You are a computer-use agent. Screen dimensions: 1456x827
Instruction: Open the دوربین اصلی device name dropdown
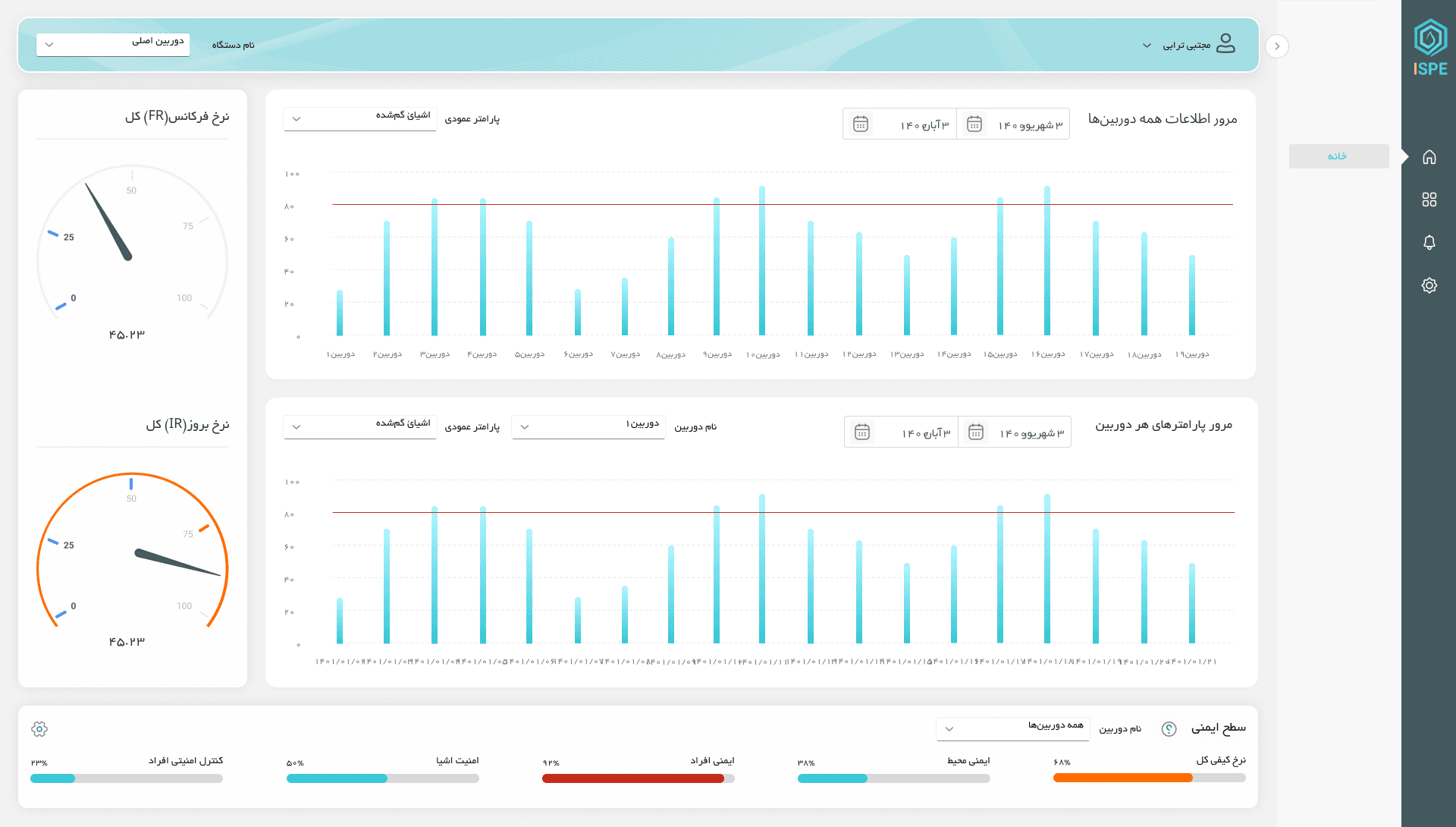point(113,44)
